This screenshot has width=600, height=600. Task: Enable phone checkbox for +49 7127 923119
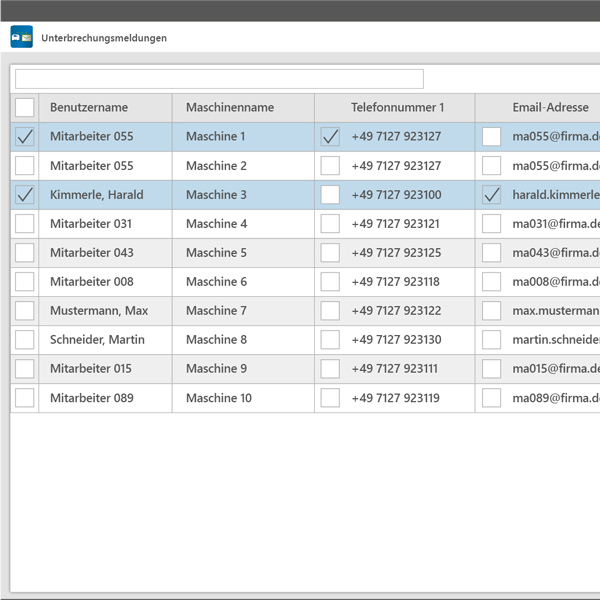330,398
